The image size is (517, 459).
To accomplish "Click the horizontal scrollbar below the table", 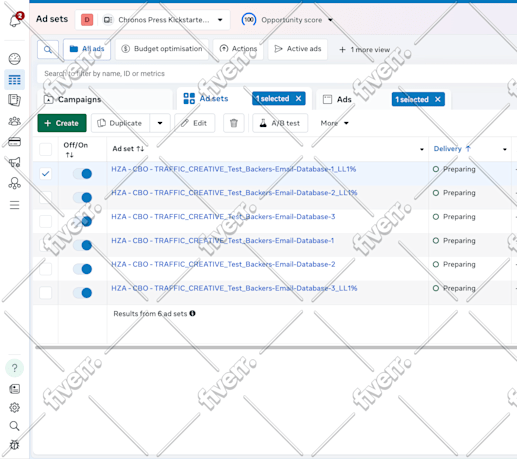I will [276, 347].
